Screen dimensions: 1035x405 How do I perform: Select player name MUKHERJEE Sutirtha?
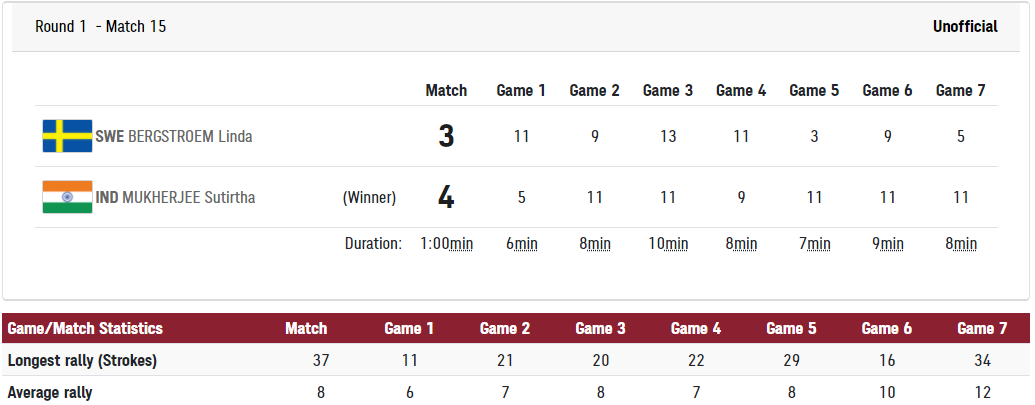(x=189, y=197)
